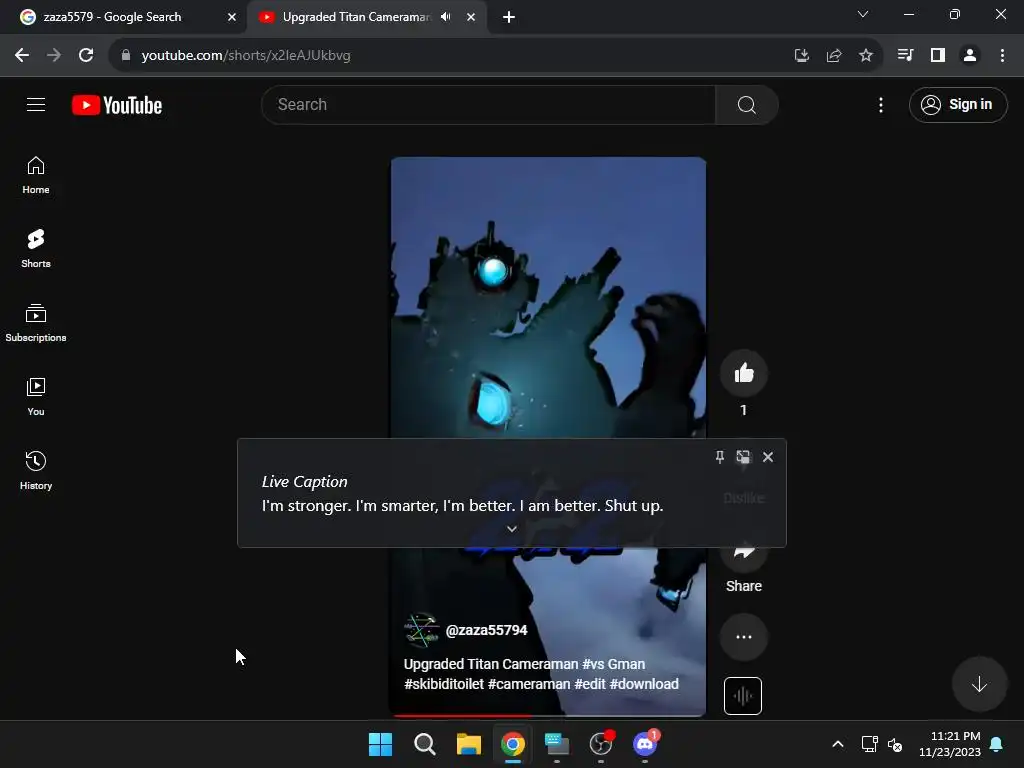
Task: Pin the Live Caption box
Action: click(x=720, y=457)
